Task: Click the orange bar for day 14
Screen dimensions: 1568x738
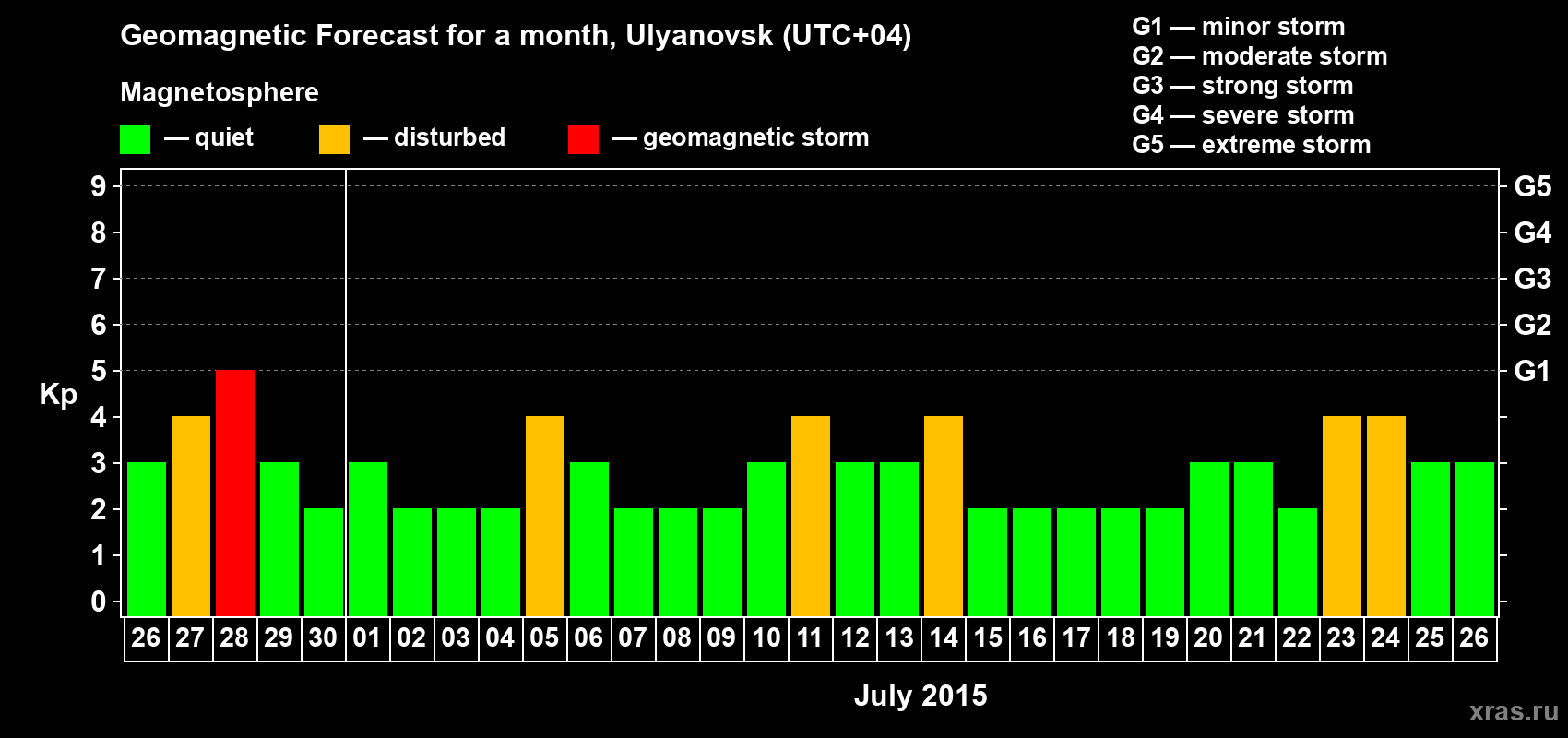Action: click(x=944, y=516)
